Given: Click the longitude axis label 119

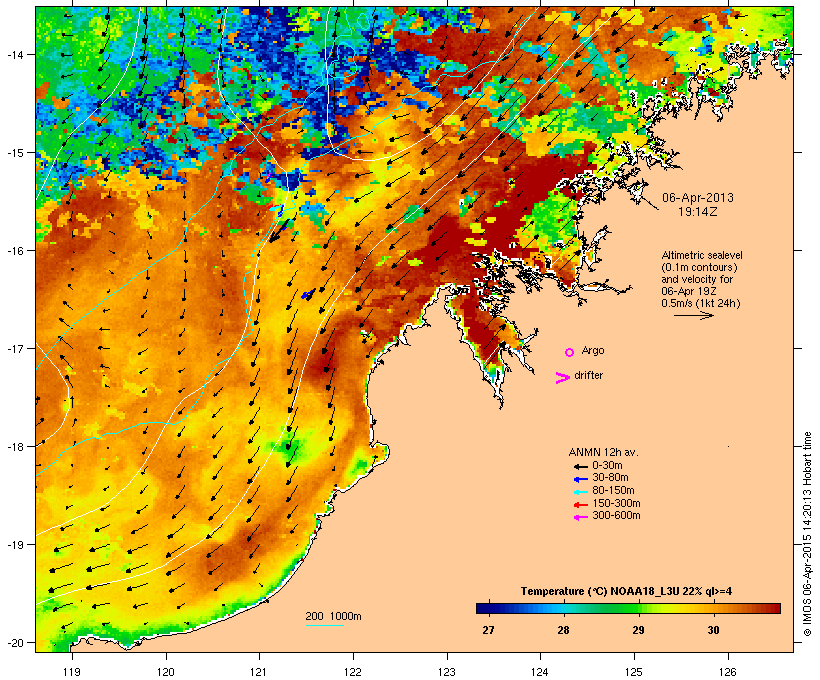Looking at the screenshot, I should point(72,672).
